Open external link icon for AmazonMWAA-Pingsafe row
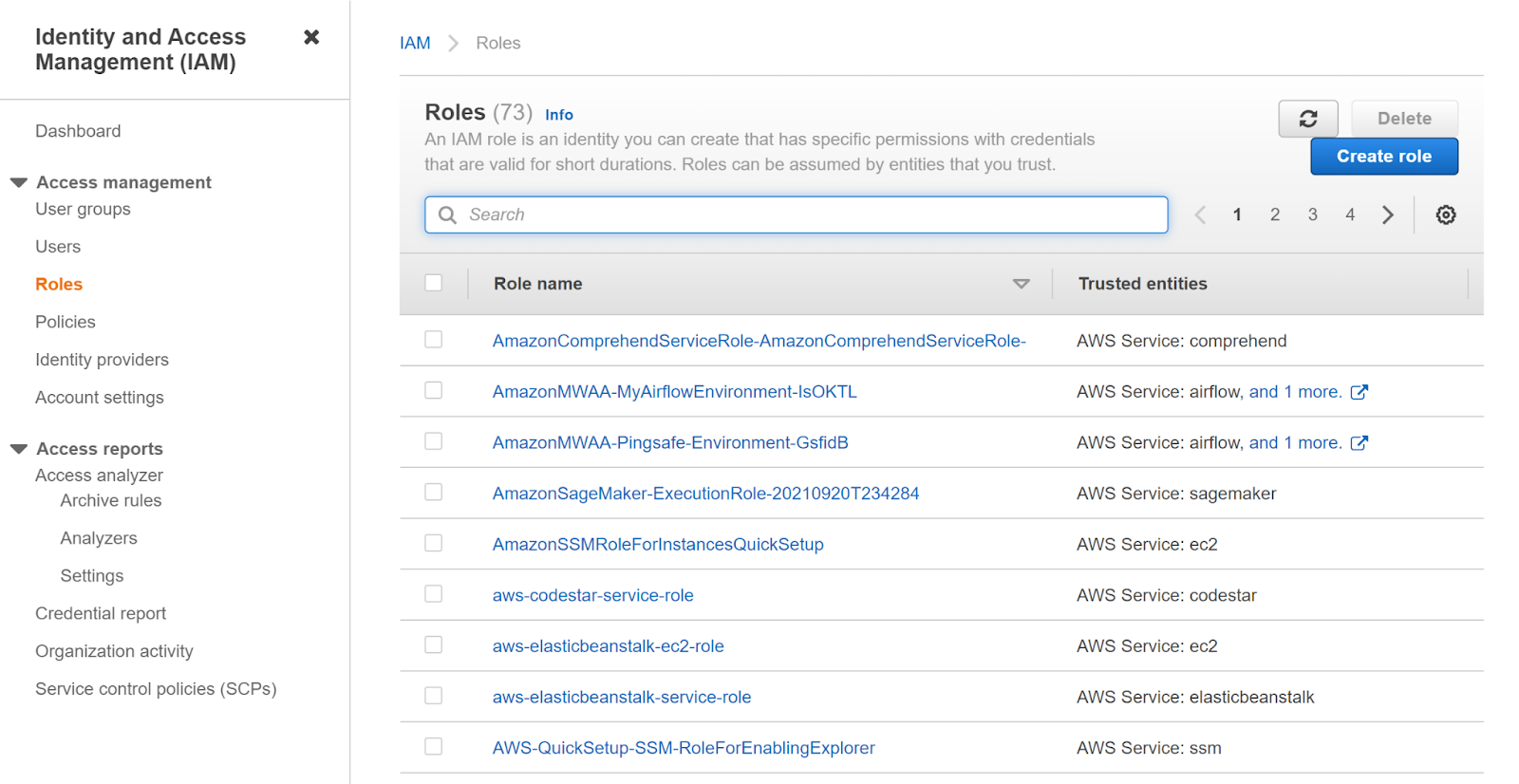 coord(1359,443)
